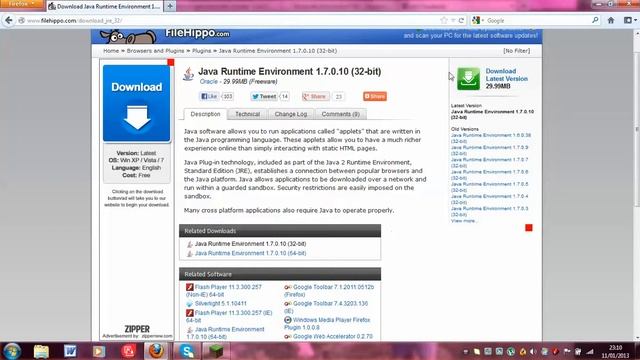Open the Plugins breadcrumb link
The height and width of the screenshot is (360, 640).
(202, 51)
